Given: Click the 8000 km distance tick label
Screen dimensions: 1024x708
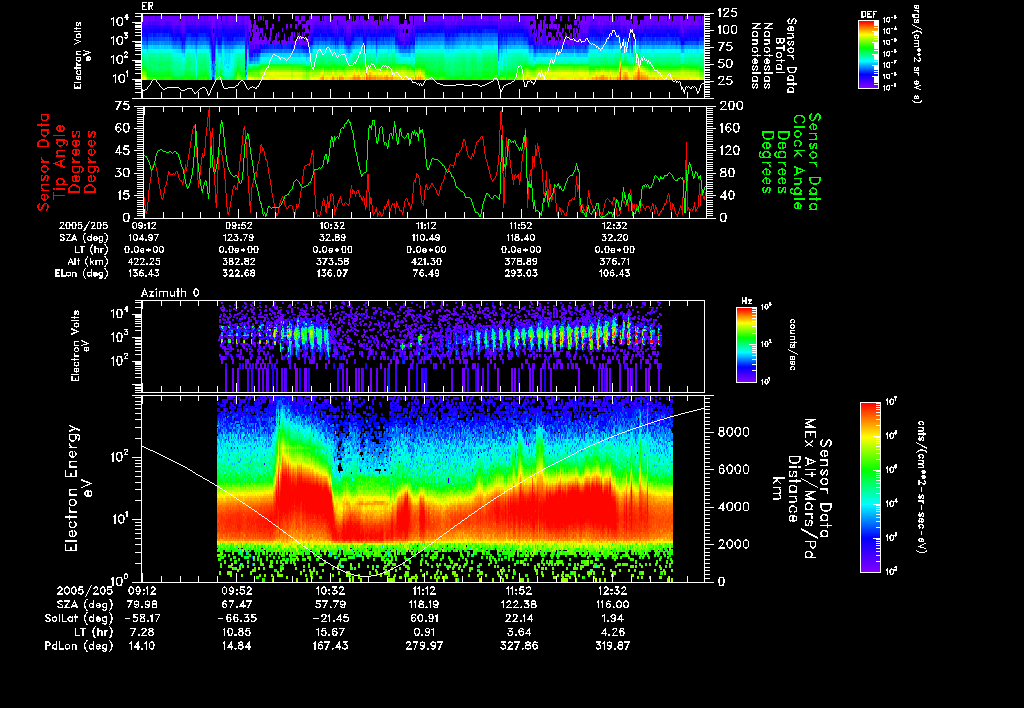Looking at the screenshot, I should click(x=733, y=432).
